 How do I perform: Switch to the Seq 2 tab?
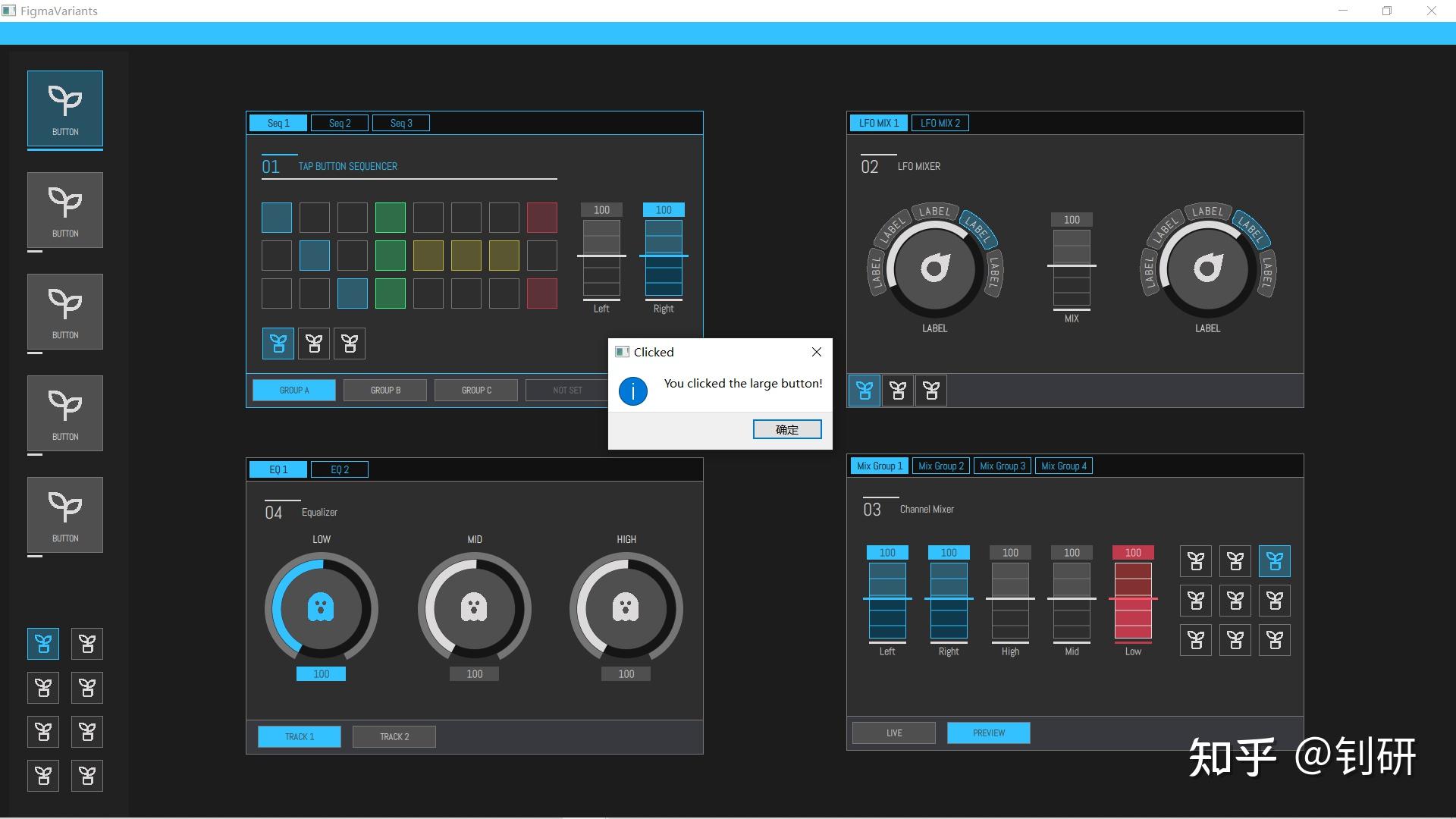pos(339,122)
